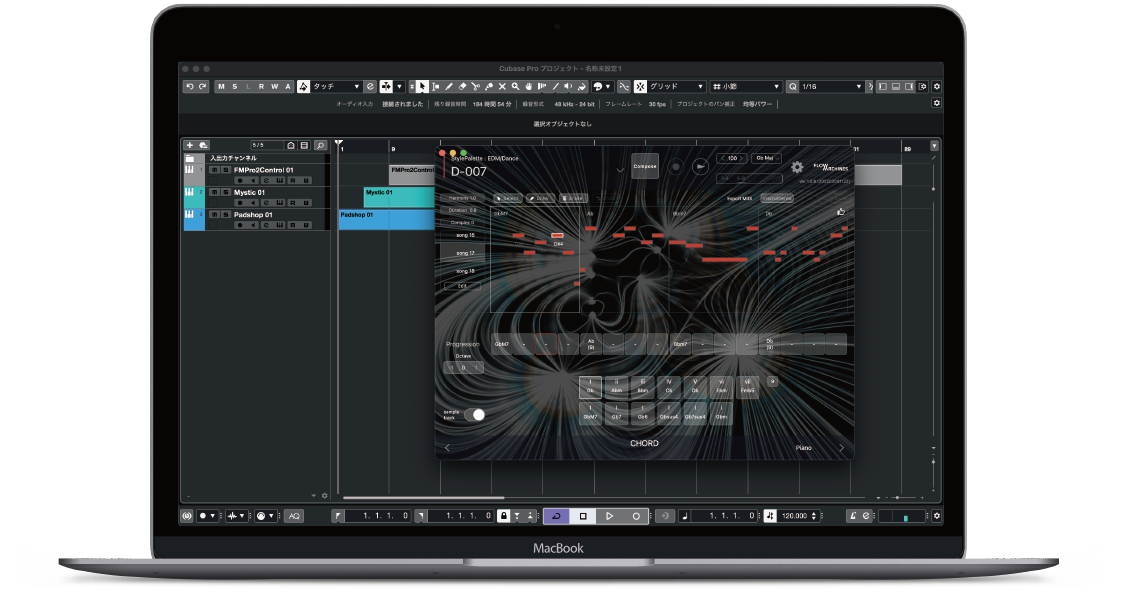Open track search magnifier in track list

tap(320, 145)
